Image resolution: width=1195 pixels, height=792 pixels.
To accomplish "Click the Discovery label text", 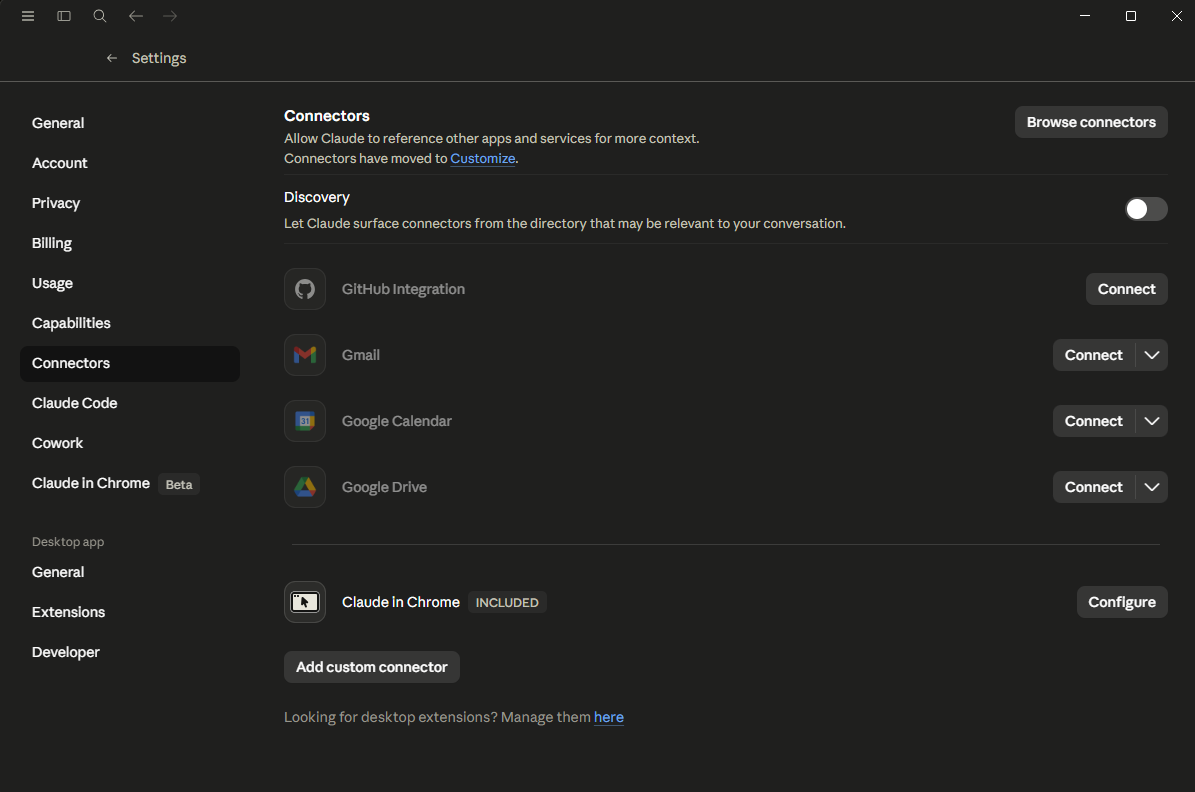I will [317, 197].
